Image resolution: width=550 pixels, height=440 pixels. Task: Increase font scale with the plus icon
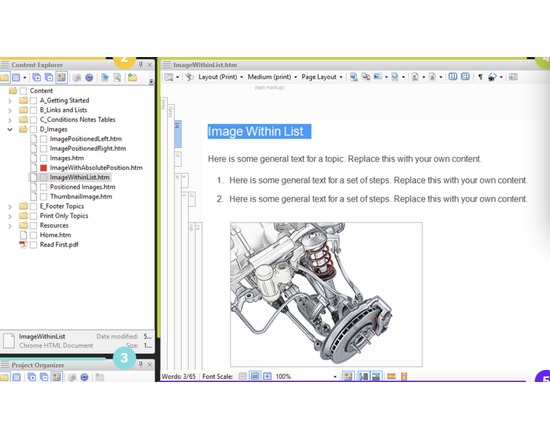267,376
